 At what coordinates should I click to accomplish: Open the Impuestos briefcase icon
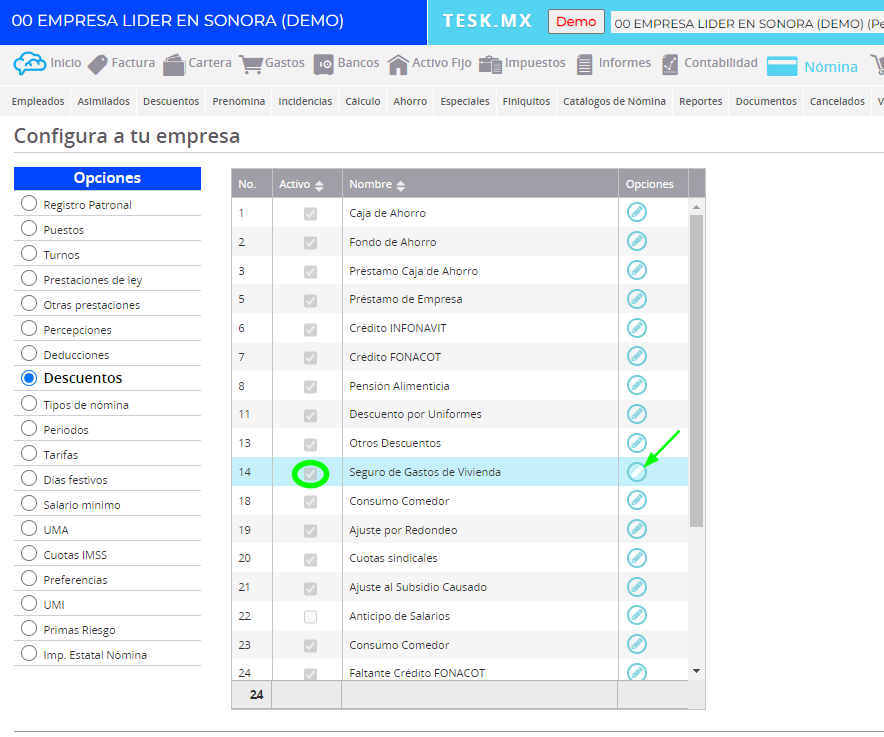point(490,64)
